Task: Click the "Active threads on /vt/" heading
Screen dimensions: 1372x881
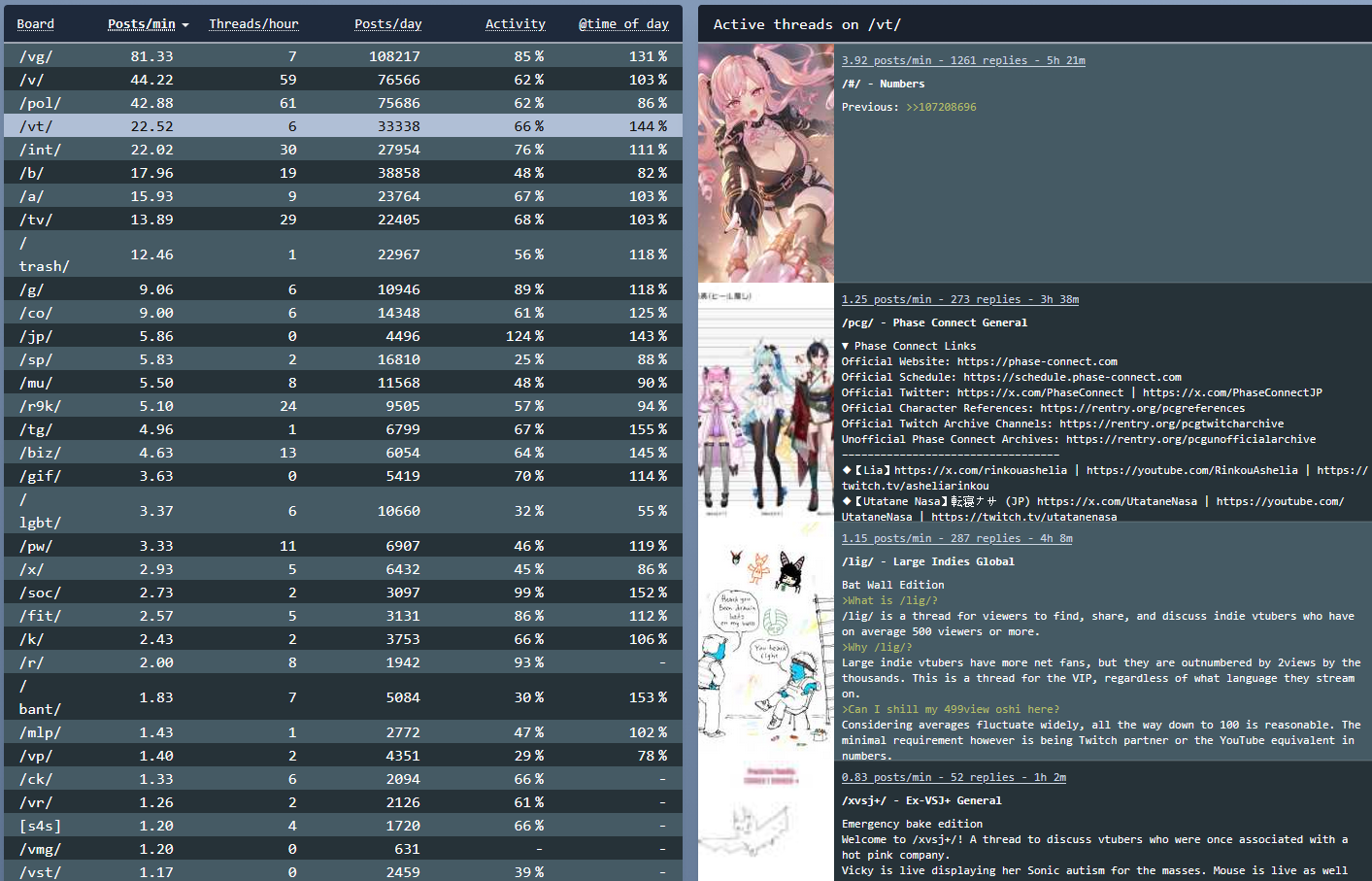Action: click(807, 24)
